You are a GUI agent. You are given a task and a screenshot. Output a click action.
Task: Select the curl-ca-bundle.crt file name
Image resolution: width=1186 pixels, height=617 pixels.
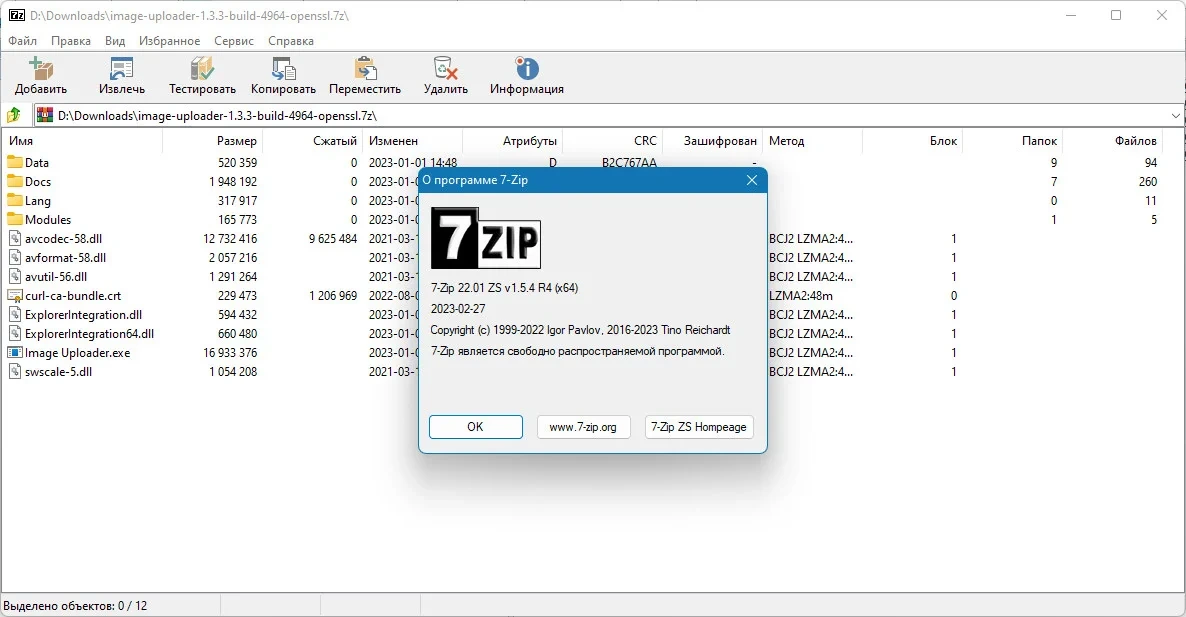pos(73,296)
